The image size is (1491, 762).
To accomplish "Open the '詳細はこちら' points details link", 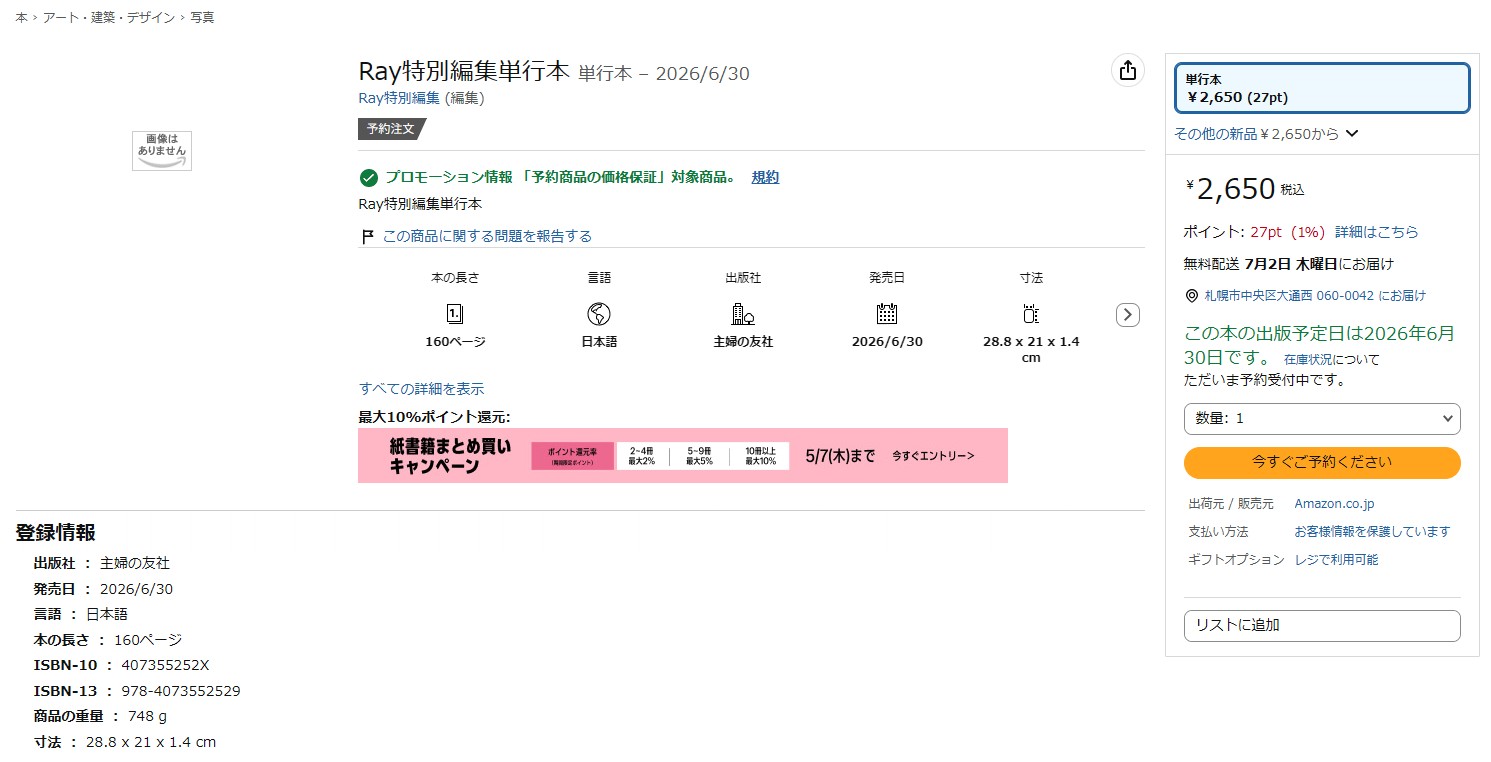I will 1376,232.
